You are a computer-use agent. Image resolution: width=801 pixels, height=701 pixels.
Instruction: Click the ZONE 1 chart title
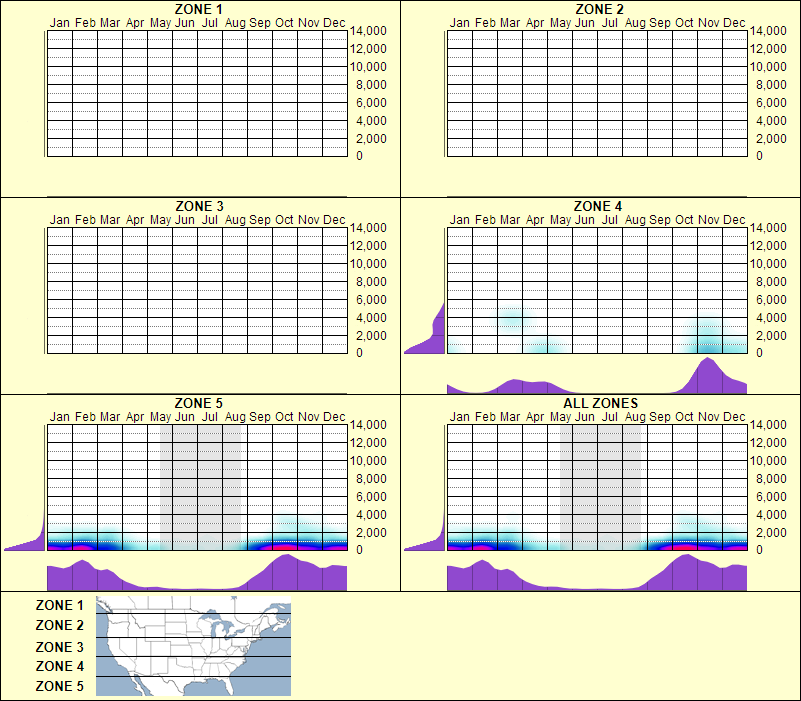click(x=198, y=10)
